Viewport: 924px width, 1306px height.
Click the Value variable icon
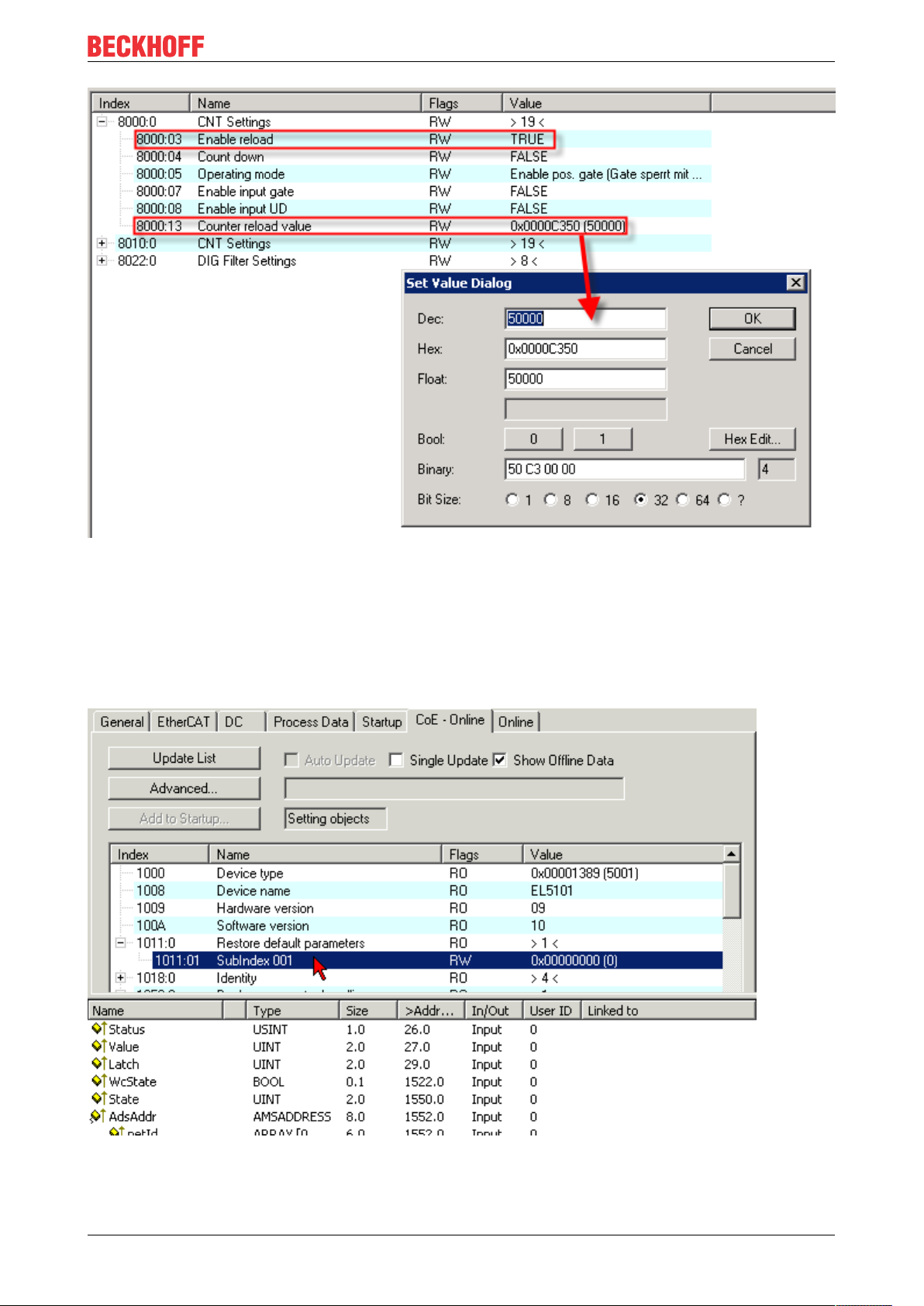coord(98,1046)
